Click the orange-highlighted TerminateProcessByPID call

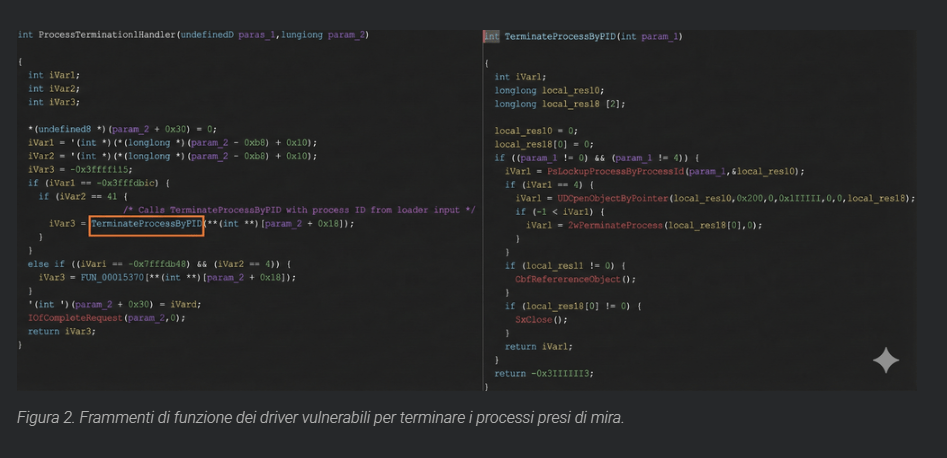[x=146, y=224]
